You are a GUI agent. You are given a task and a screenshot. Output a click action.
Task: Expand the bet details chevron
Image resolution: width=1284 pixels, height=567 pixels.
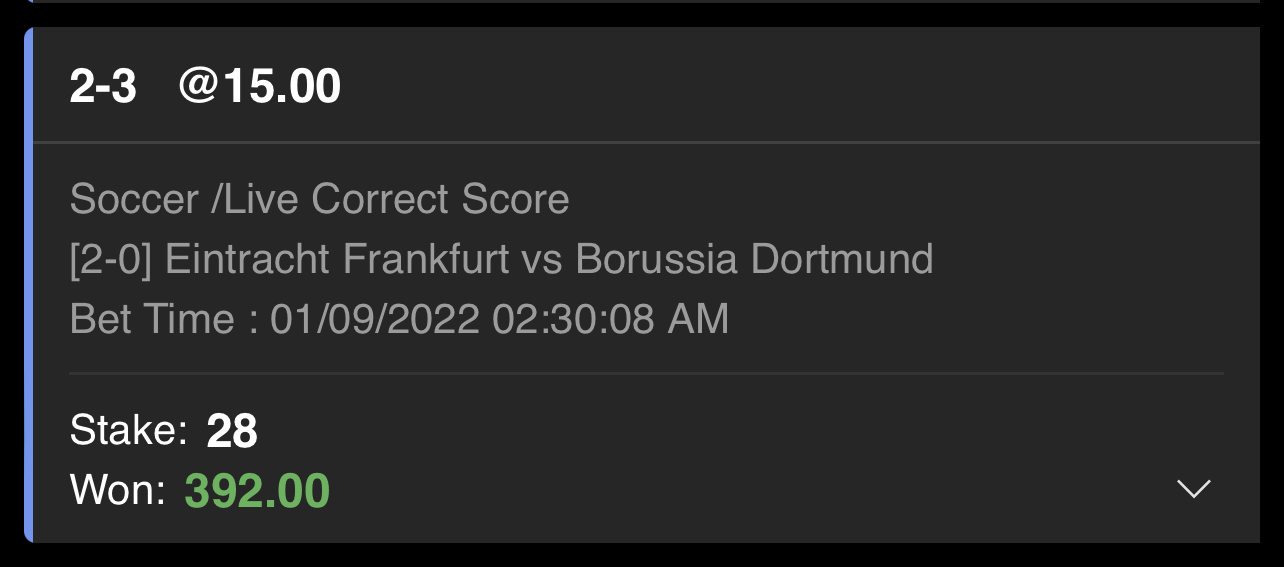click(1194, 489)
